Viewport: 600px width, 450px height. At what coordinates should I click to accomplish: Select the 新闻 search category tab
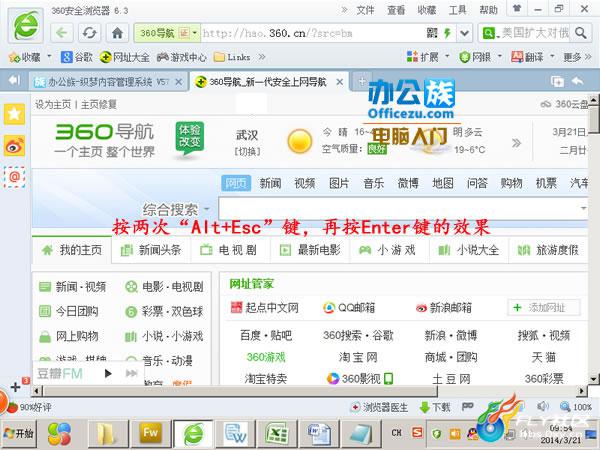pos(271,183)
